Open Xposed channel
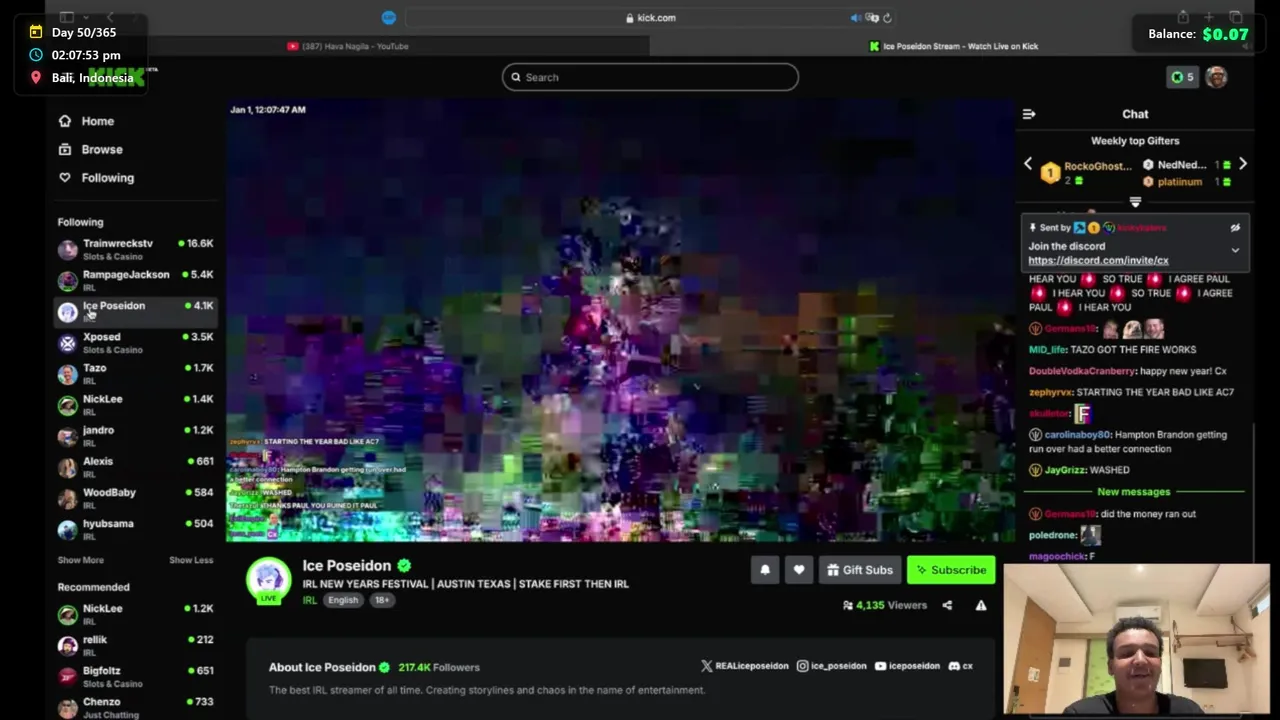The height and width of the screenshot is (720, 1280). 135,342
